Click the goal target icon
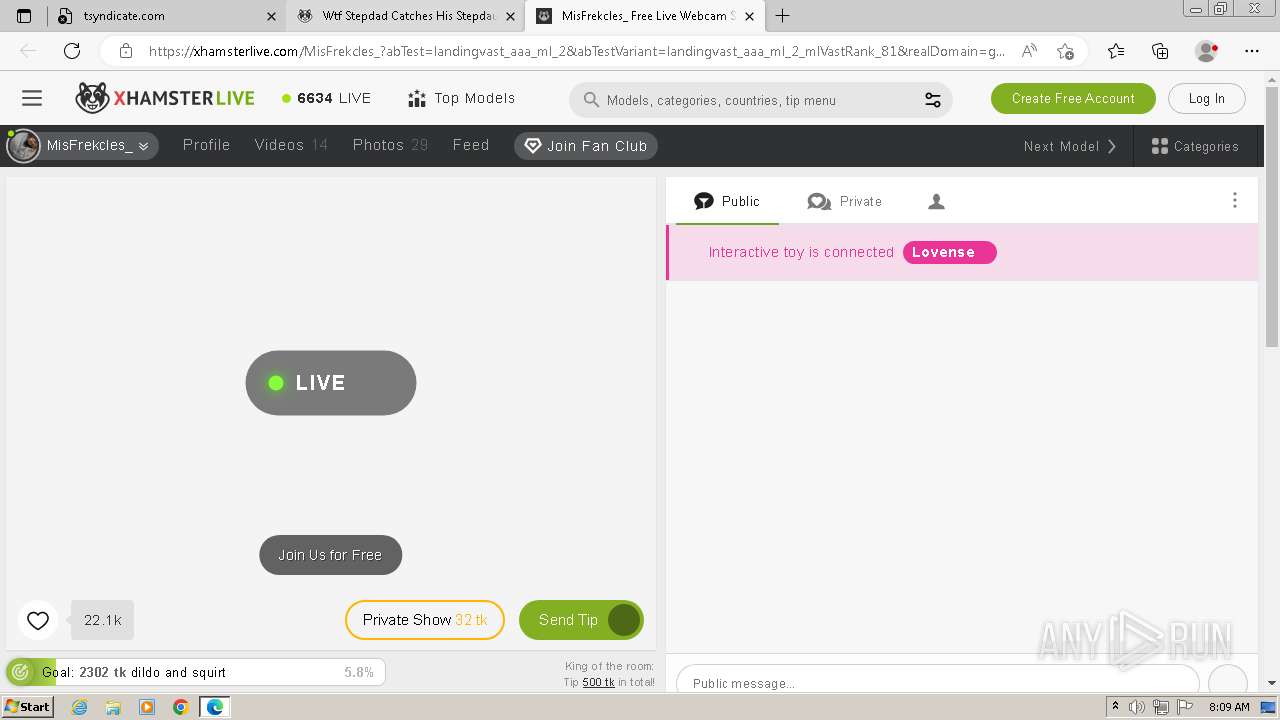This screenshot has width=1280, height=720. click(x=20, y=672)
